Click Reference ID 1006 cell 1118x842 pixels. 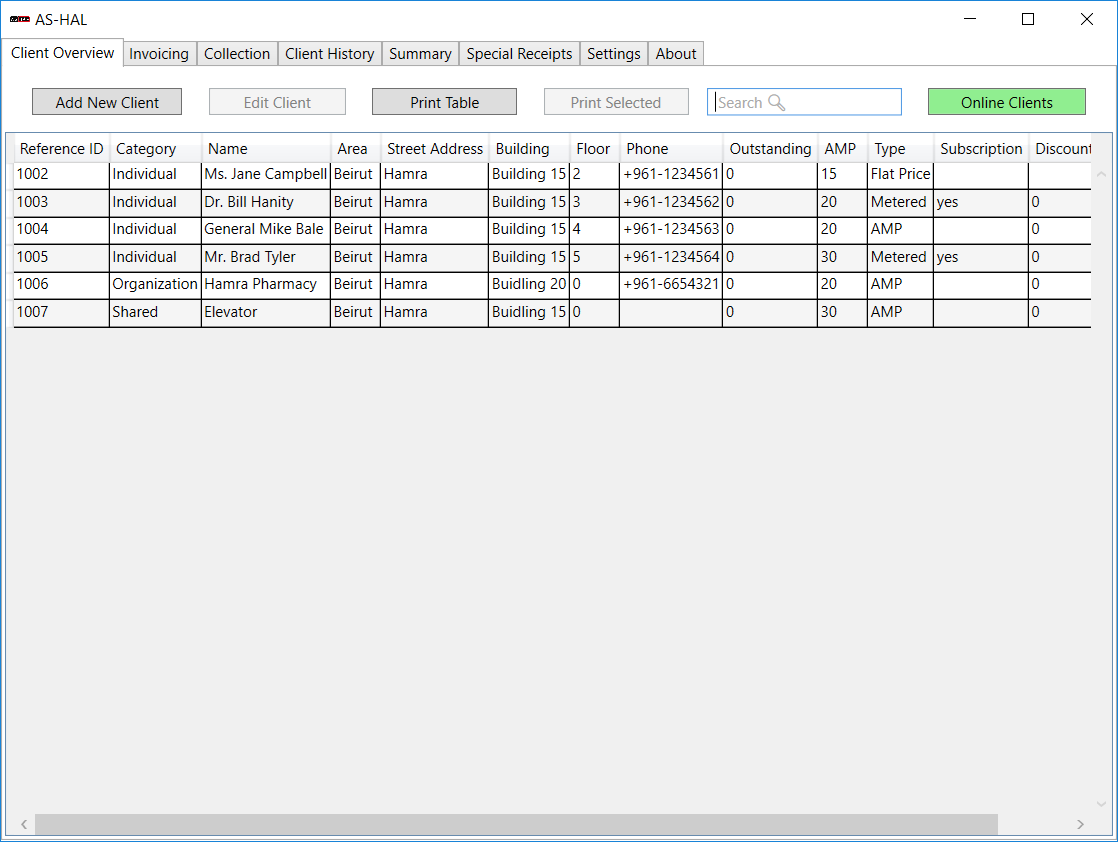coord(61,284)
